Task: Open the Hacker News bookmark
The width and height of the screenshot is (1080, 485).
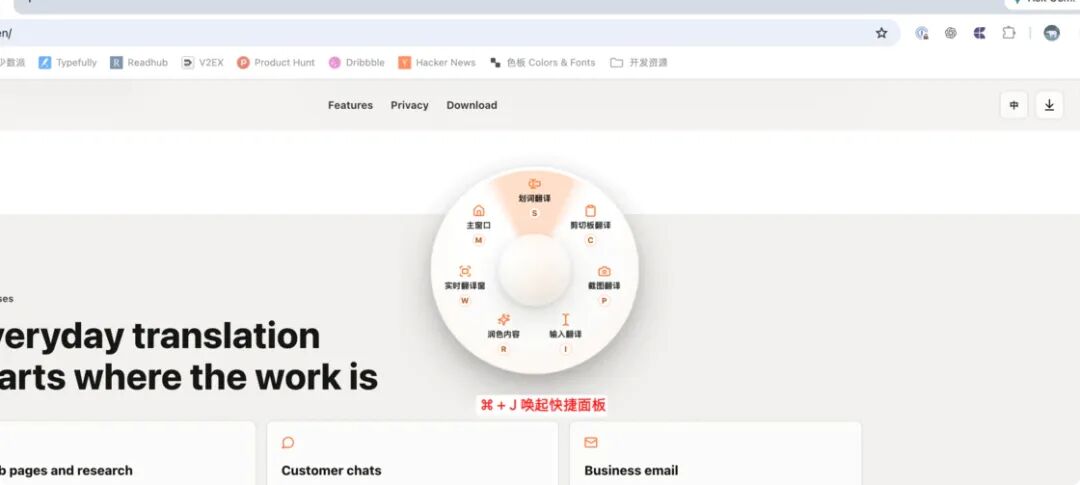Action: tap(437, 63)
